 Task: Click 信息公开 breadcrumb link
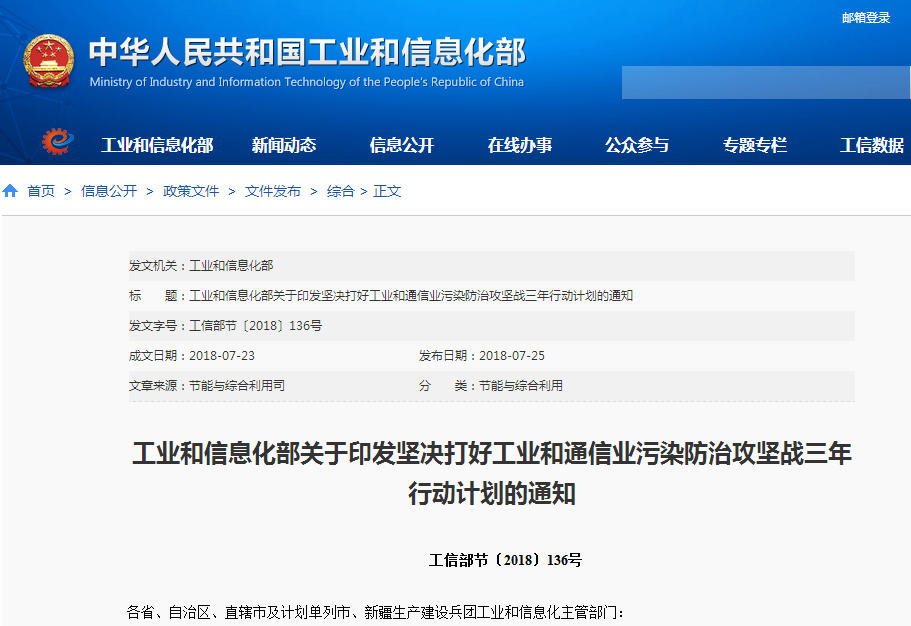(109, 191)
